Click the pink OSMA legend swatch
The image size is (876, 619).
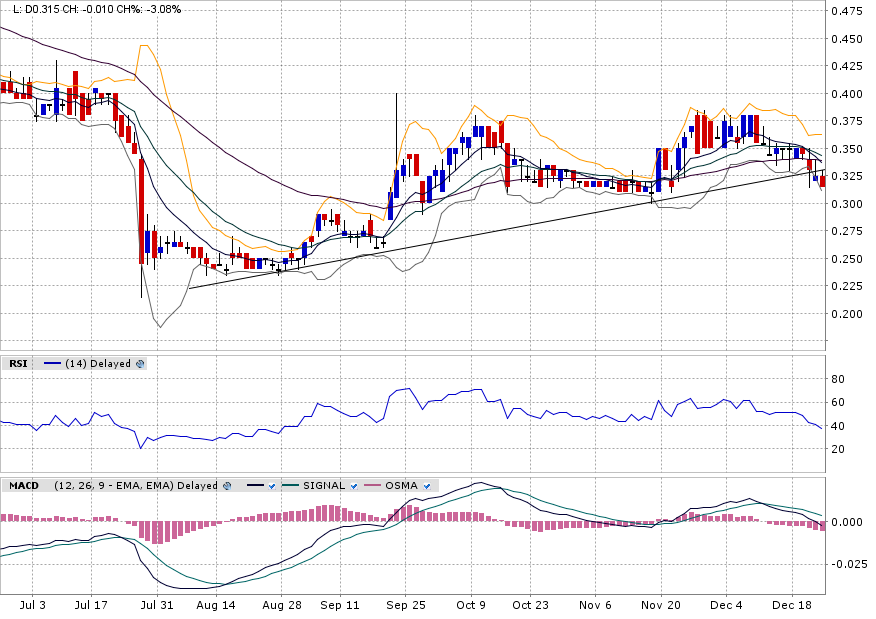[372, 486]
